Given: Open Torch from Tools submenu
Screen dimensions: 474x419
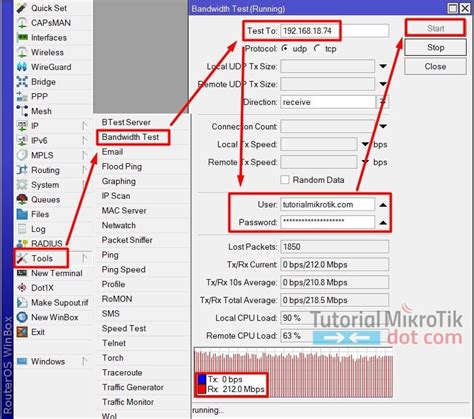Looking at the screenshot, I should click(142, 358).
